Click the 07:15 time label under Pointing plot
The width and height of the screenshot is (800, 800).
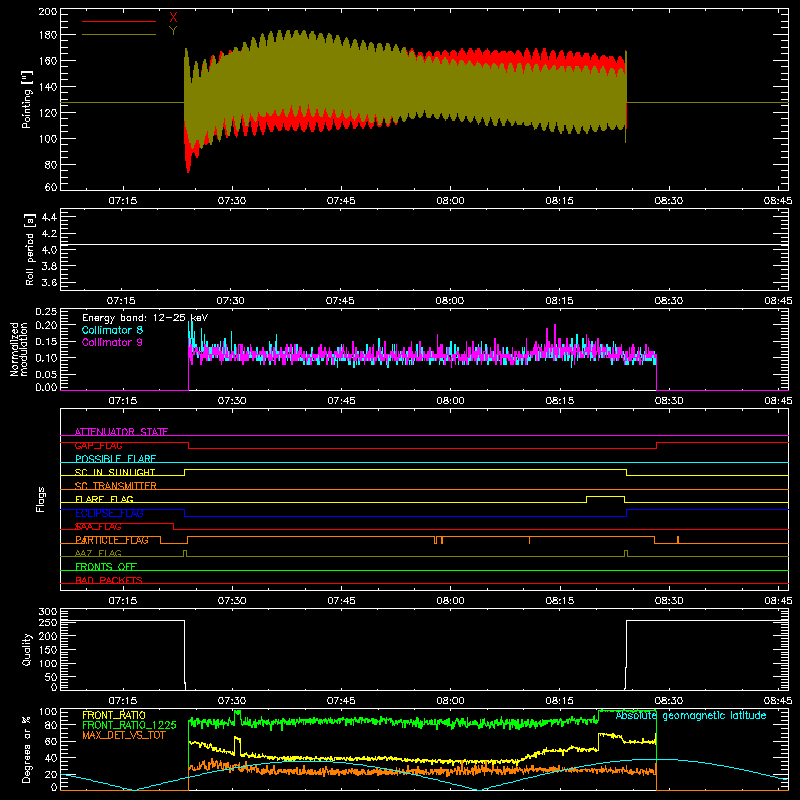coord(122,201)
